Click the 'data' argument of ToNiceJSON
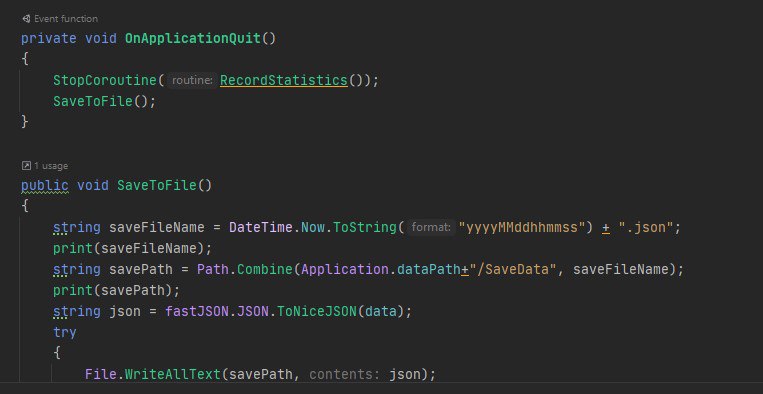Image resolution: width=763 pixels, height=394 pixels. pos(381,311)
